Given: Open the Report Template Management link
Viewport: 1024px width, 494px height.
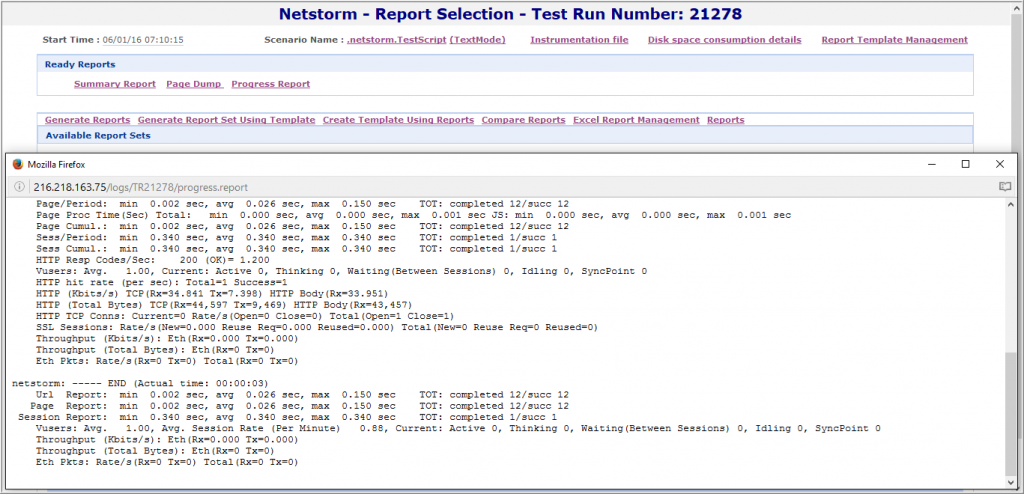Looking at the screenshot, I should click(x=895, y=40).
